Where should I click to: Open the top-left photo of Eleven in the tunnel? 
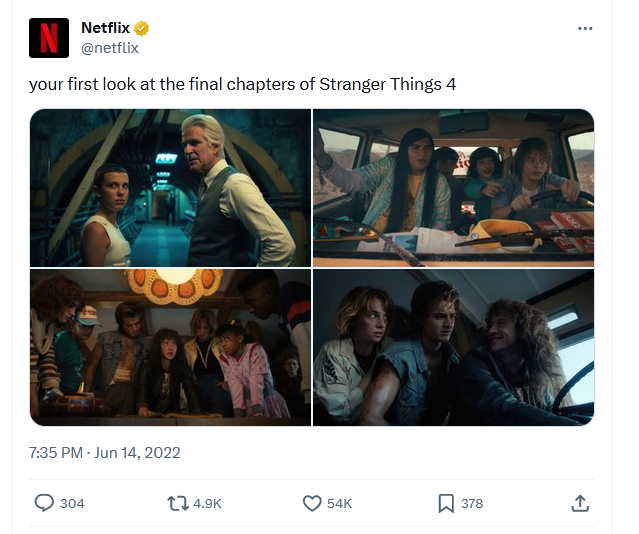pos(170,187)
